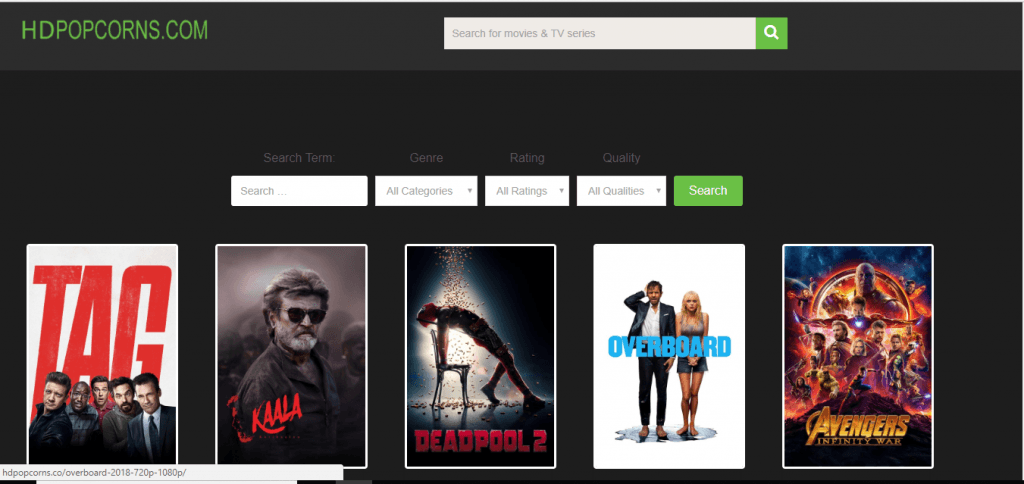Open the Deadpool 2 poster

tap(480, 356)
